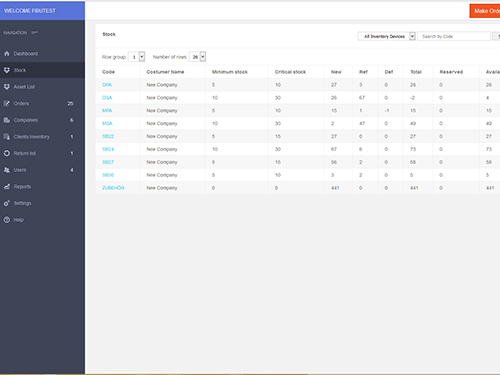Viewport: 500px width, 375px height.
Task: Open the Dashboard home icon
Action: pos(7,53)
